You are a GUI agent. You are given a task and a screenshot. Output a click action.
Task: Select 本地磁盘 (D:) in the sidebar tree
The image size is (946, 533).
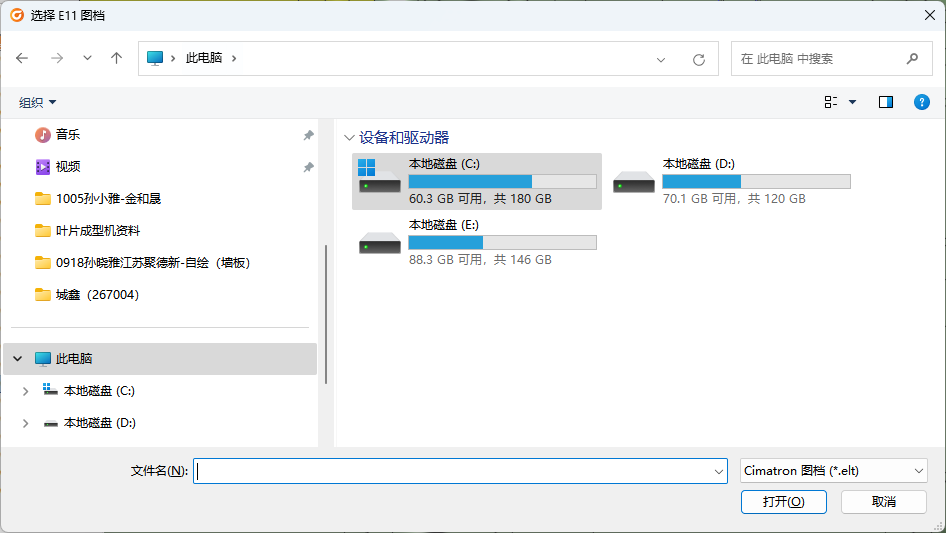pos(99,423)
